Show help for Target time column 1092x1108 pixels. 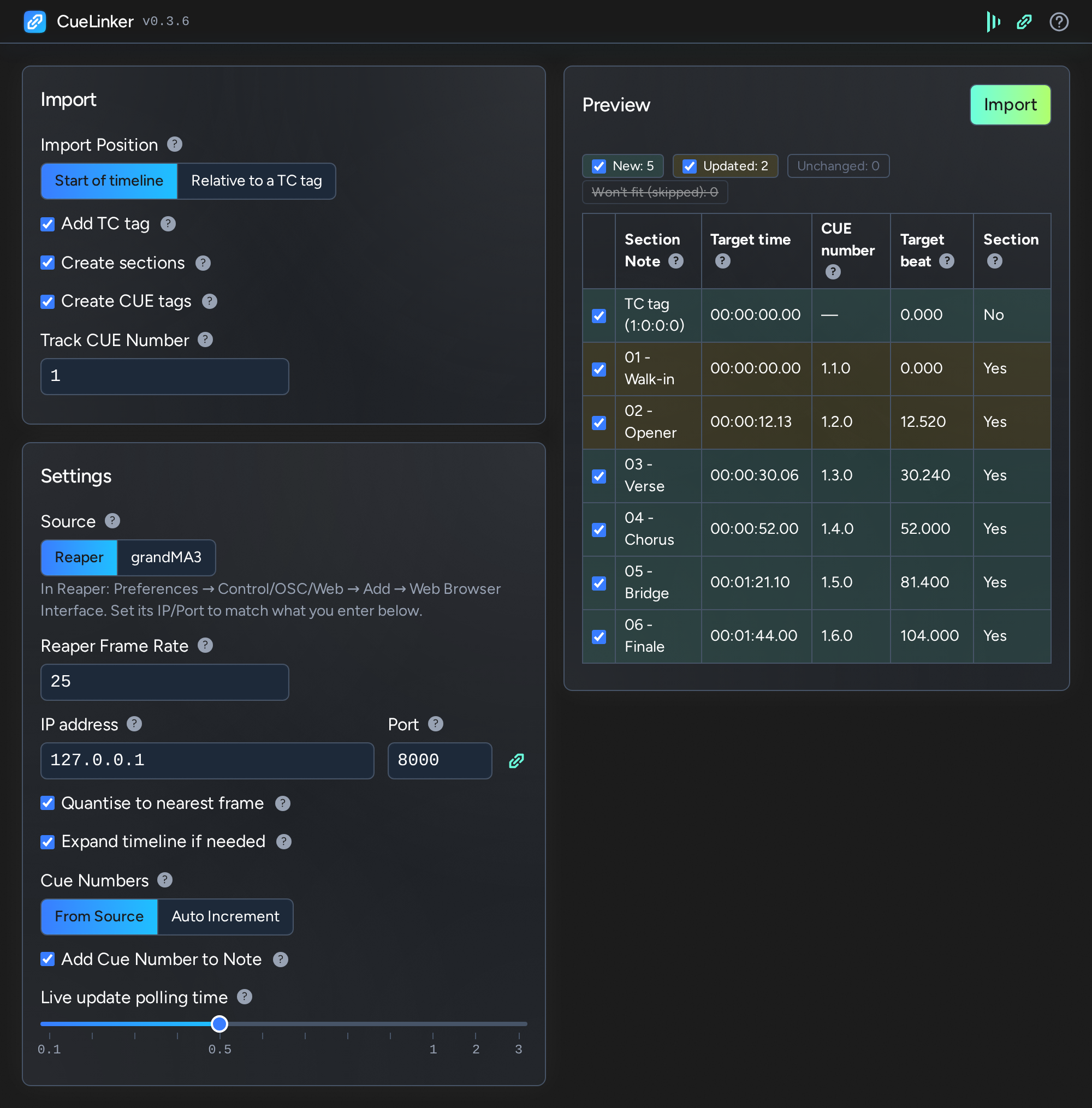click(723, 261)
